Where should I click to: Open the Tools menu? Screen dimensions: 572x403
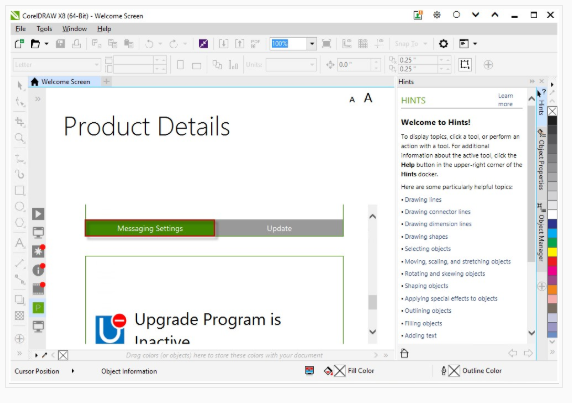44,29
